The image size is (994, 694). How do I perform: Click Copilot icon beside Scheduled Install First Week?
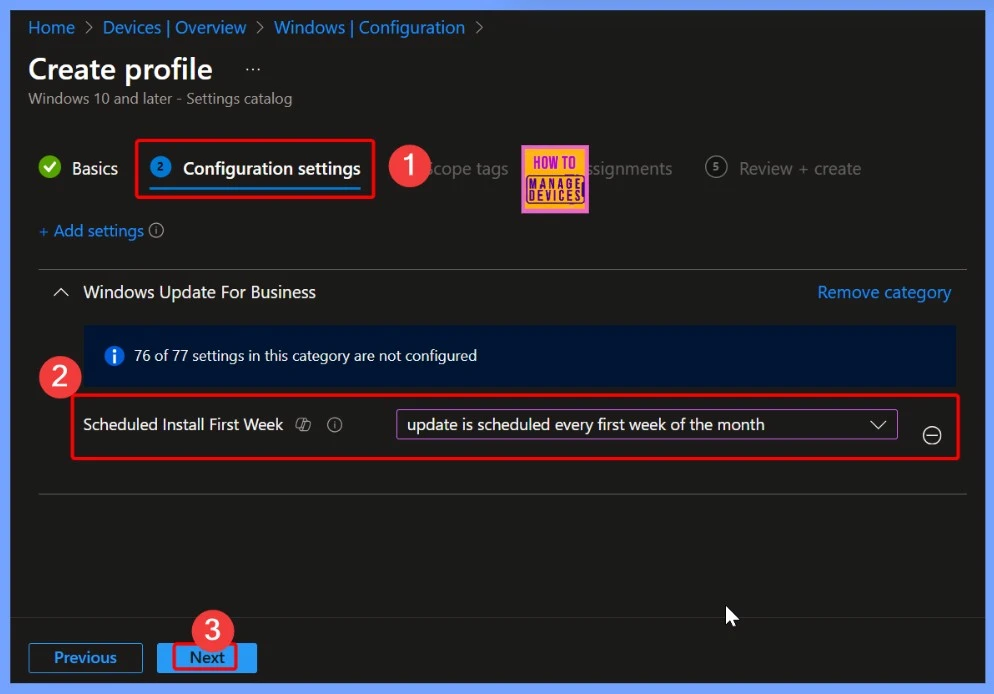pos(304,425)
